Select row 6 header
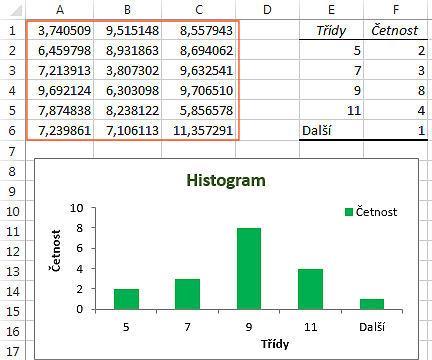This screenshot has height=360, width=432. (x=13, y=130)
